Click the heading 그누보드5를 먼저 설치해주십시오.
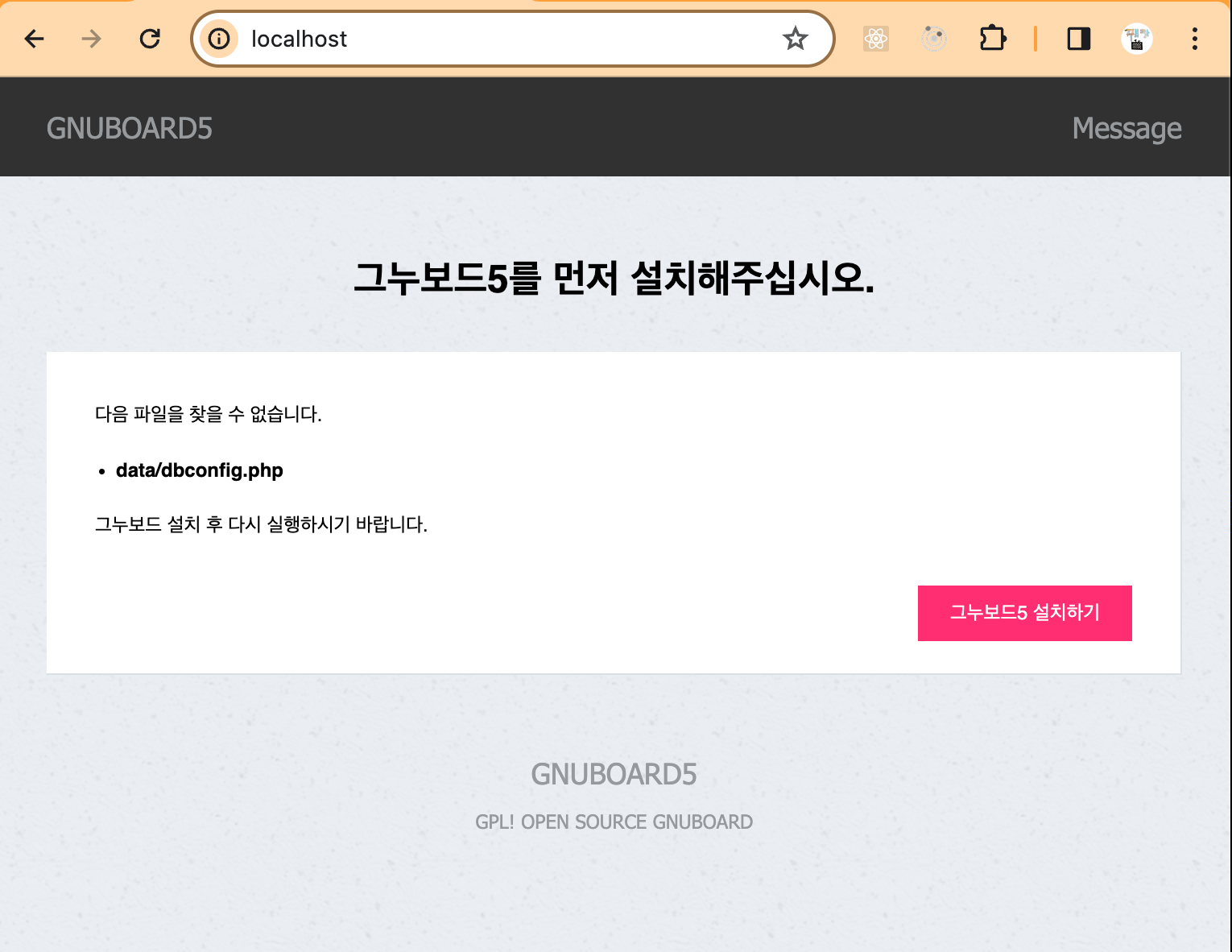The width and height of the screenshot is (1232, 952). pyautogui.click(x=614, y=279)
